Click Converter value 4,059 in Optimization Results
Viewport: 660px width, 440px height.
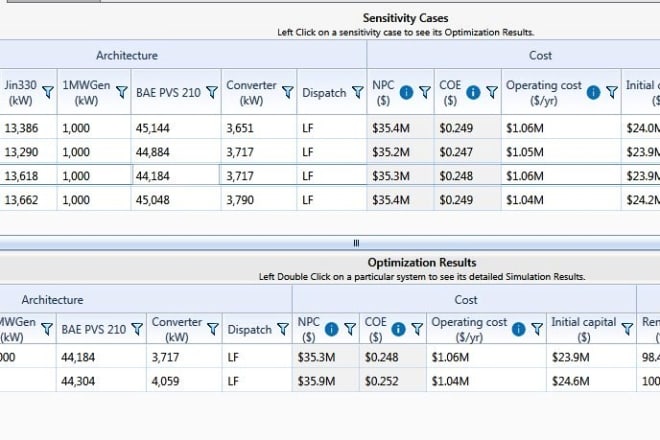point(165,381)
